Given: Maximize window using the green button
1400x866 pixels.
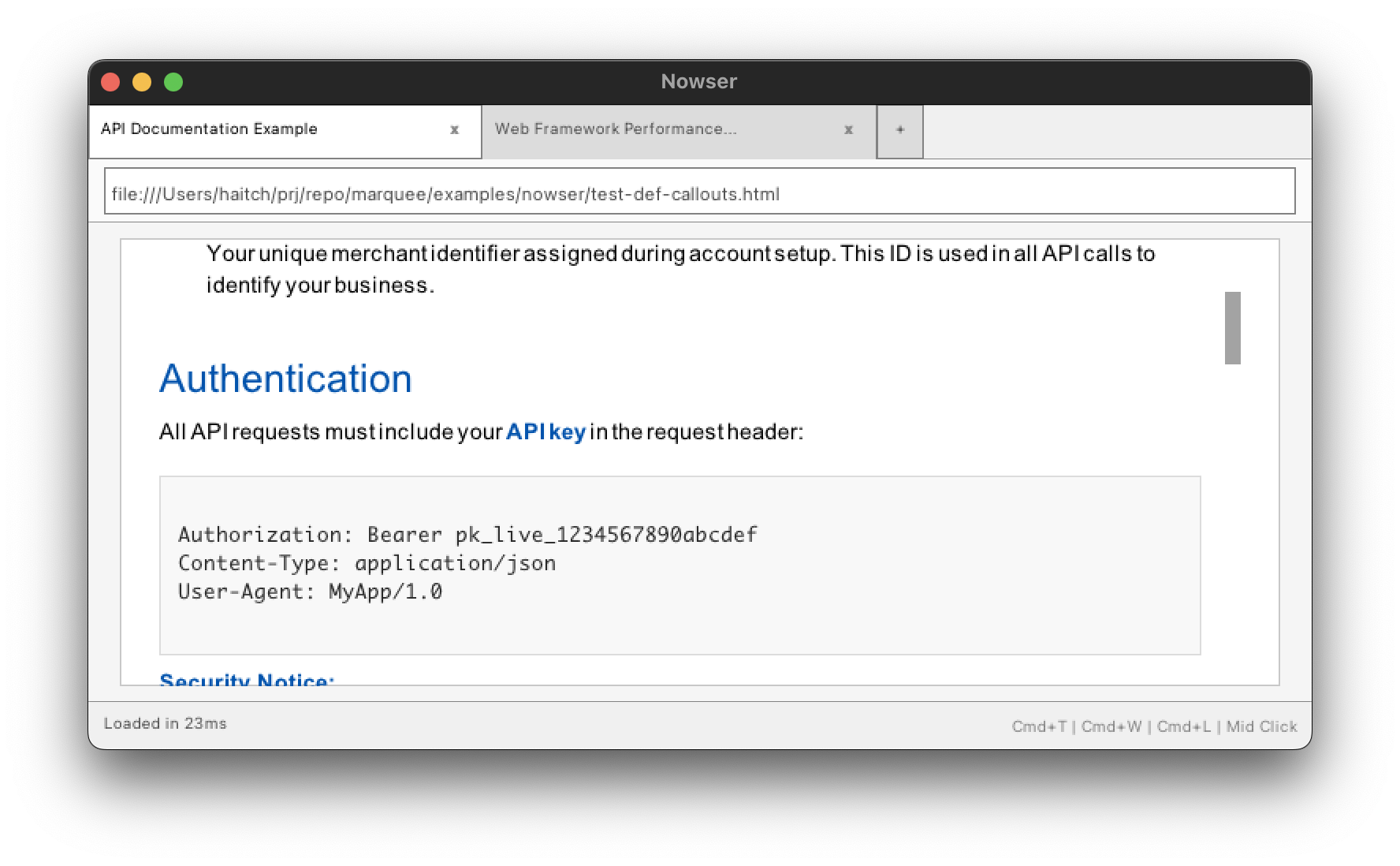Looking at the screenshot, I should point(173,82).
